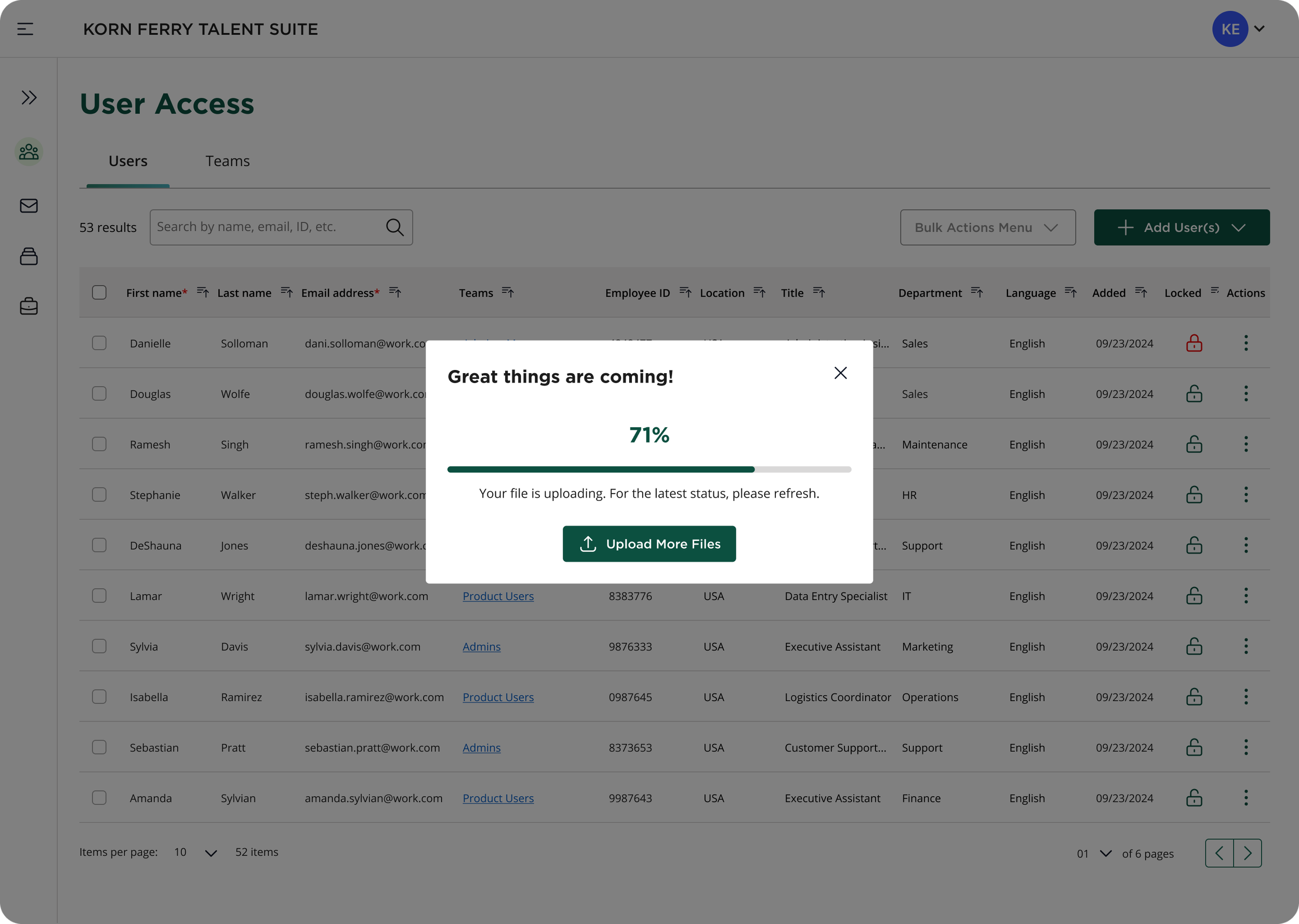Open the mail envelope sidebar icon
The width and height of the screenshot is (1299, 924).
click(x=29, y=205)
